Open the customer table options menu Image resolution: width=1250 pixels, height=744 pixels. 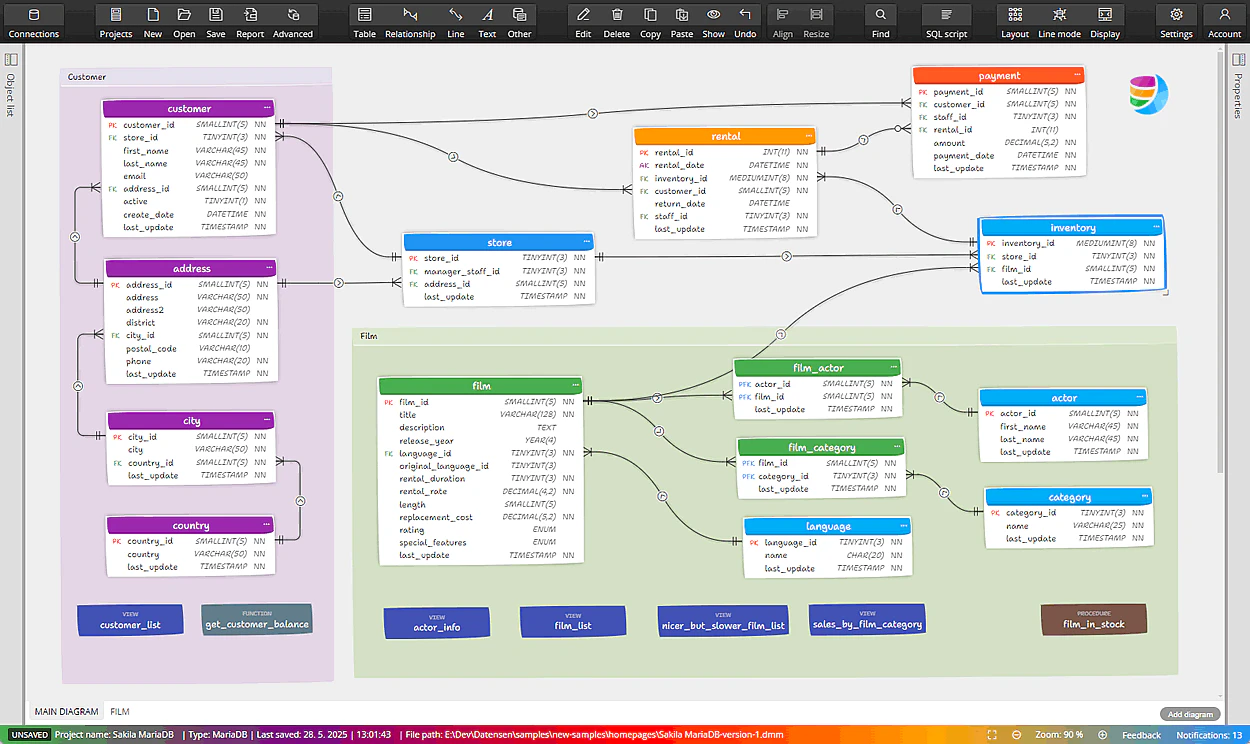[265, 108]
